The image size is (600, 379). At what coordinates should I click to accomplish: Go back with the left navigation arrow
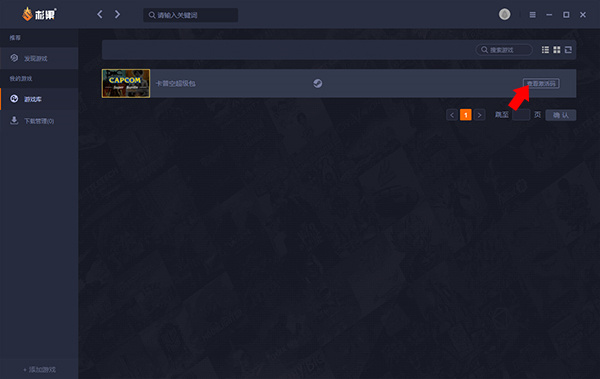[x=100, y=15]
